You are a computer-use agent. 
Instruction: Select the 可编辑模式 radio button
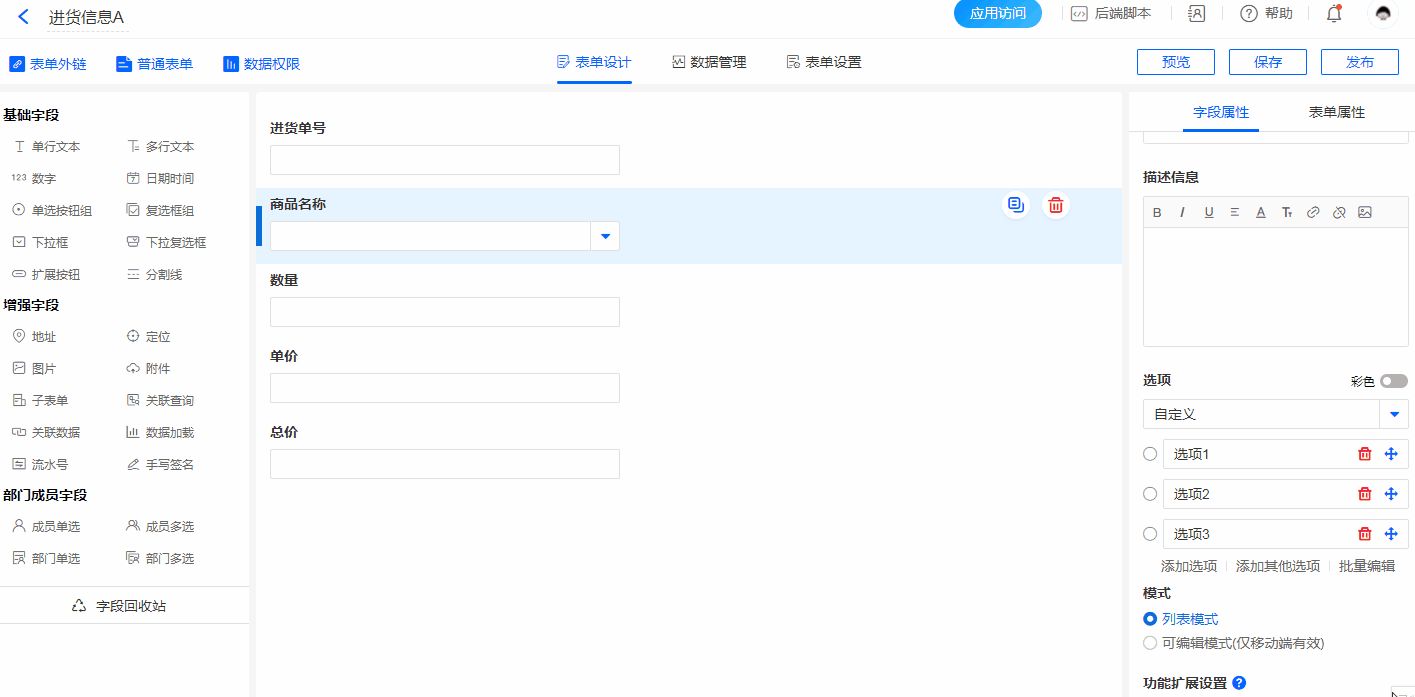(1150, 643)
